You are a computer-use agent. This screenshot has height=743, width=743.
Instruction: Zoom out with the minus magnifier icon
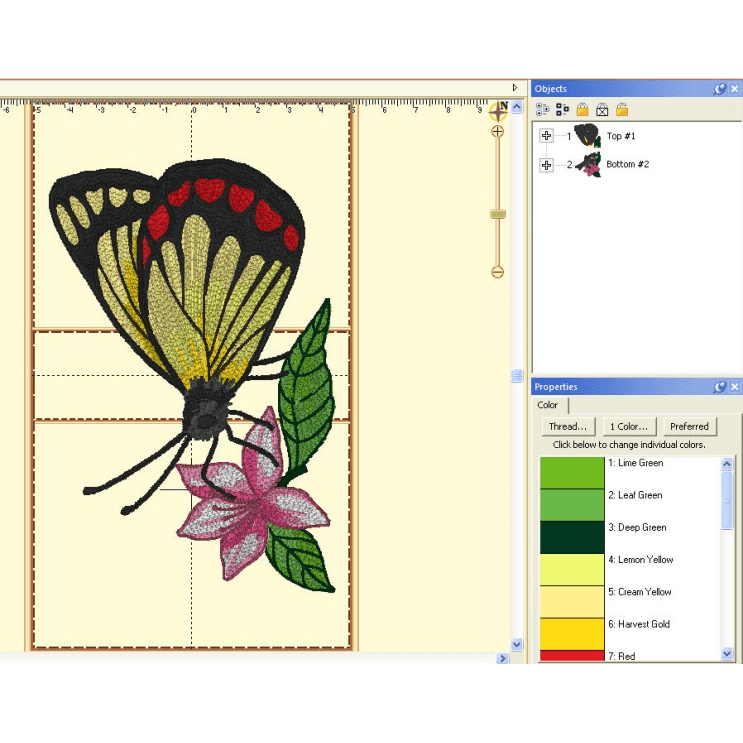pyautogui.click(x=497, y=272)
